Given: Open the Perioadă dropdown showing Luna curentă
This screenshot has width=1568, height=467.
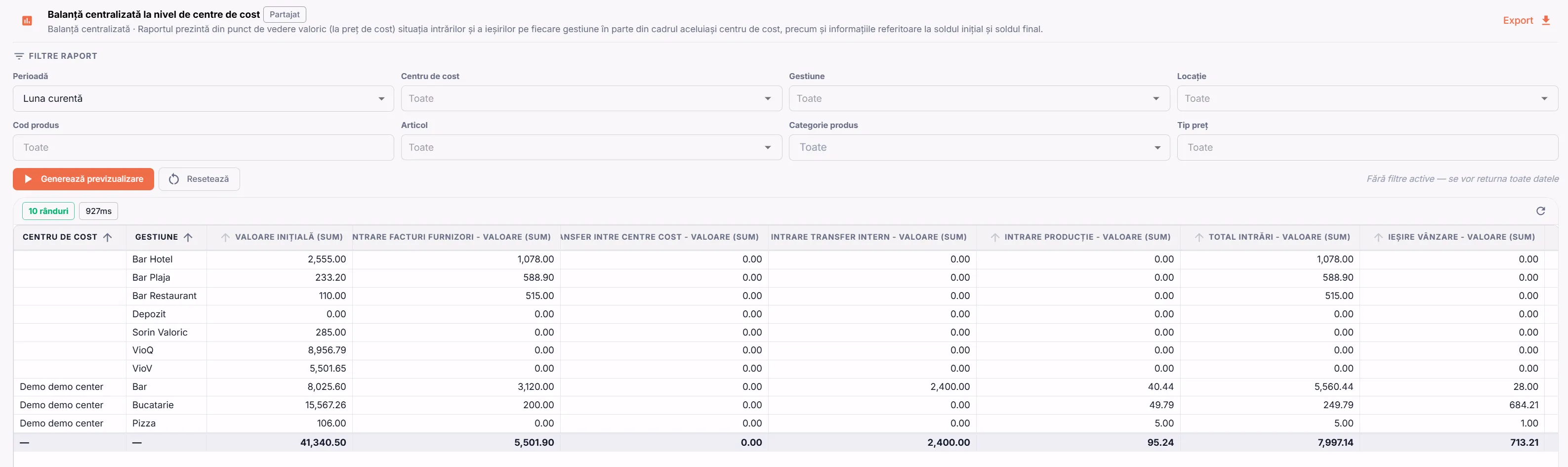Looking at the screenshot, I should 204,99.
